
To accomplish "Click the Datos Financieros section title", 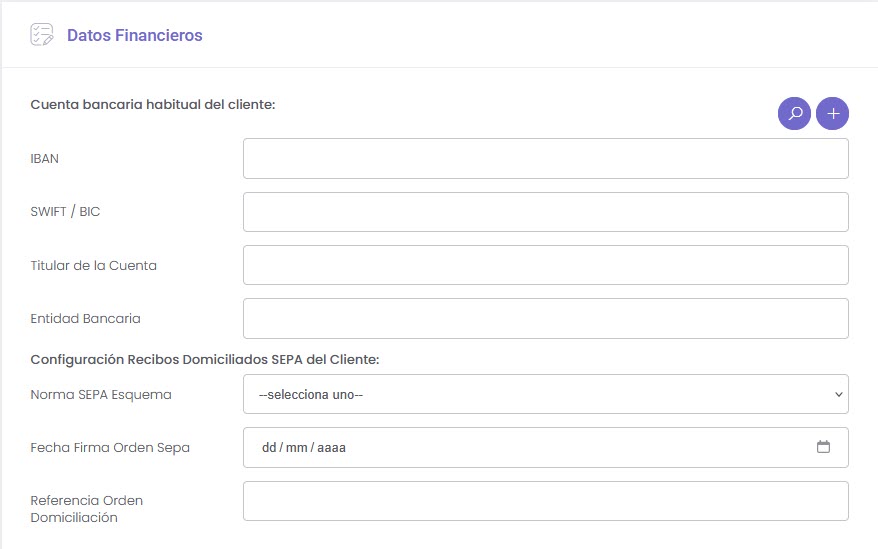I will [135, 35].
